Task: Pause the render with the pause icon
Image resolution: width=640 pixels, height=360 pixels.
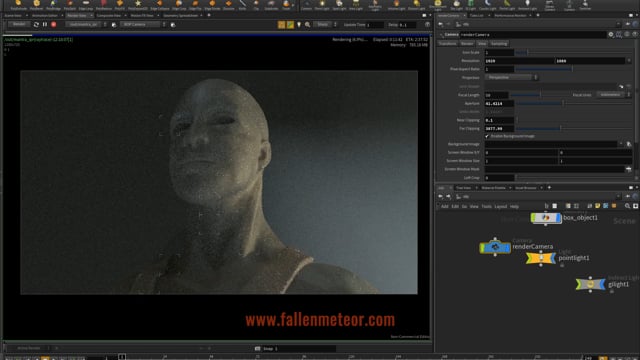Action: coord(45,24)
